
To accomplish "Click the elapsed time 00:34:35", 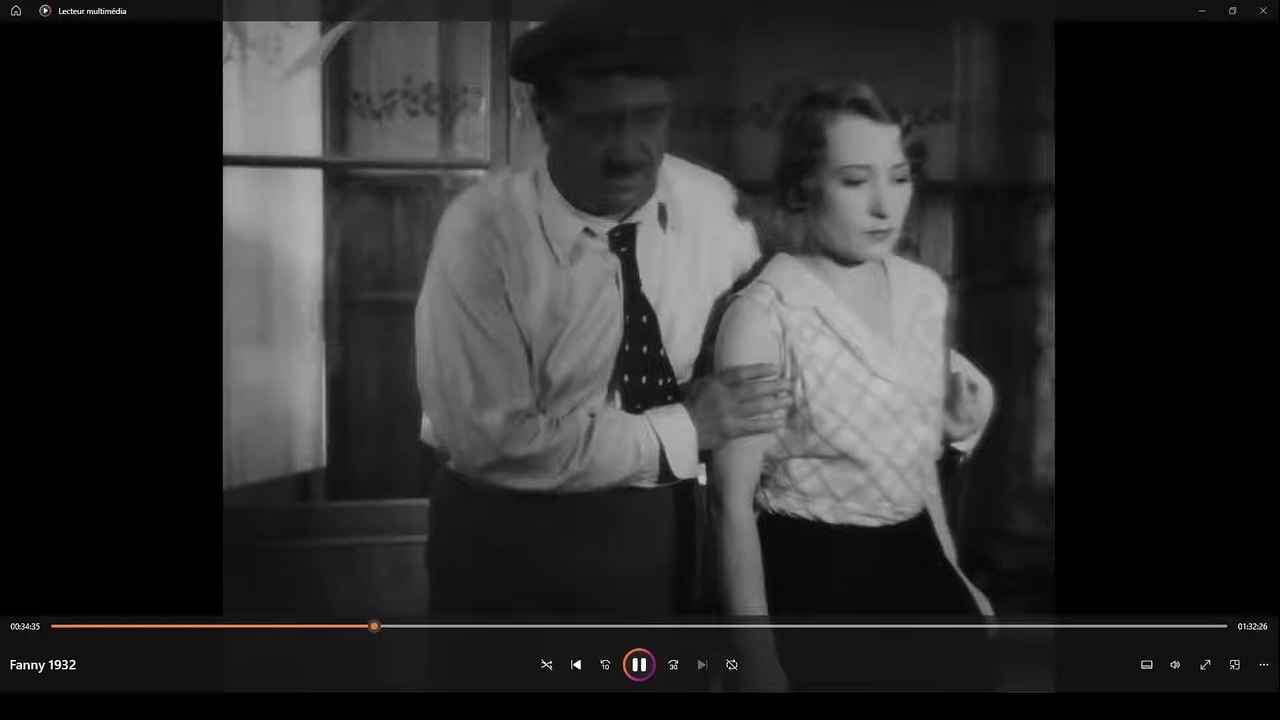I will pyautogui.click(x=25, y=627).
